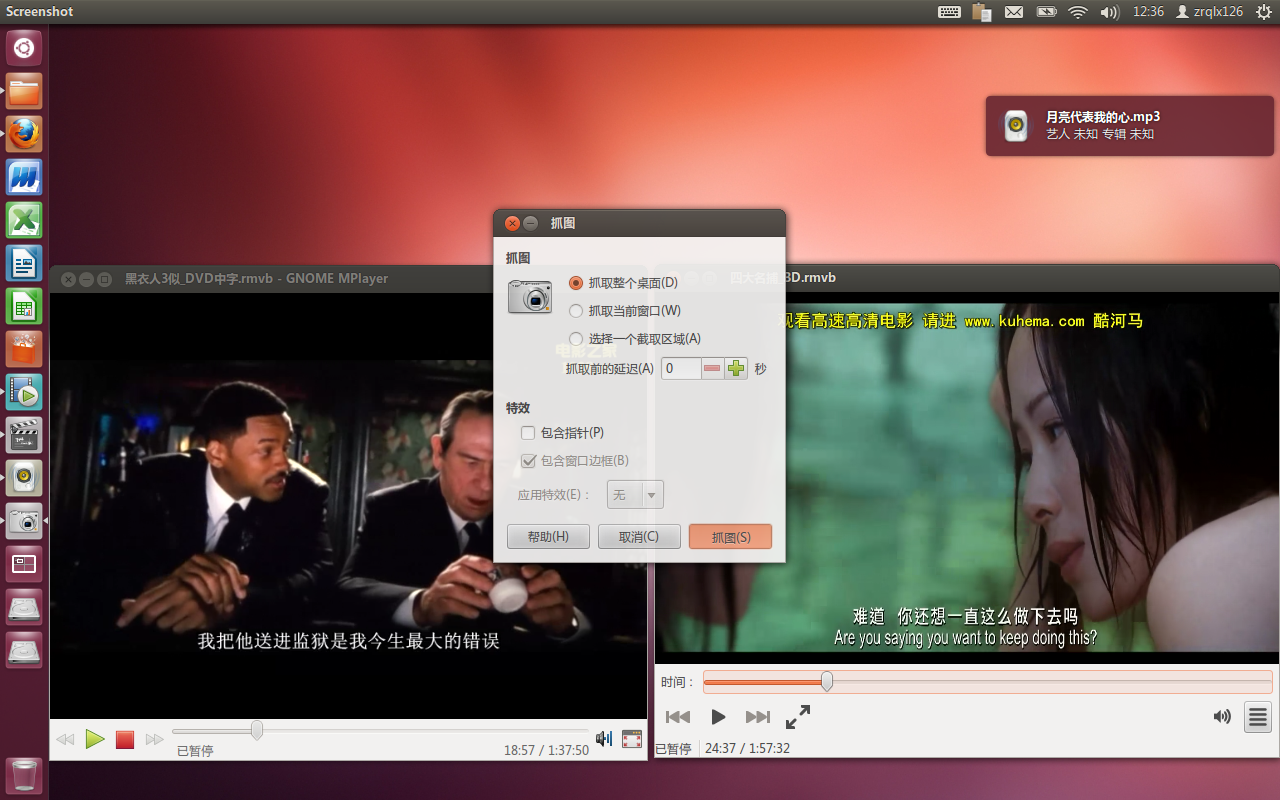Open Ubuntu Software Center shopping bag icon
Viewport: 1280px width, 800px height.
click(x=24, y=349)
